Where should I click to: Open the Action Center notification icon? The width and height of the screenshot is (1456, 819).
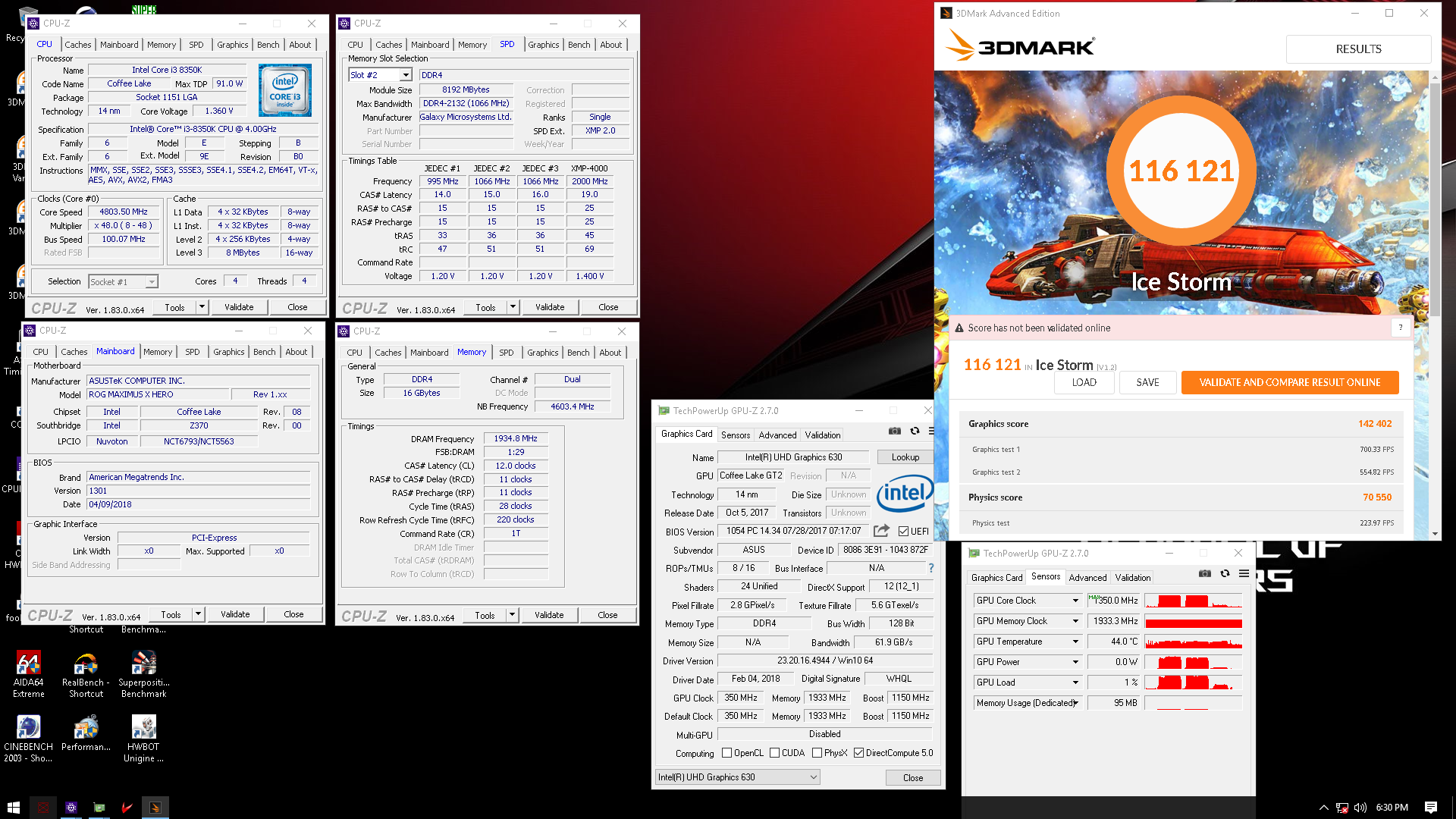pyautogui.click(x=1431, y=808)
